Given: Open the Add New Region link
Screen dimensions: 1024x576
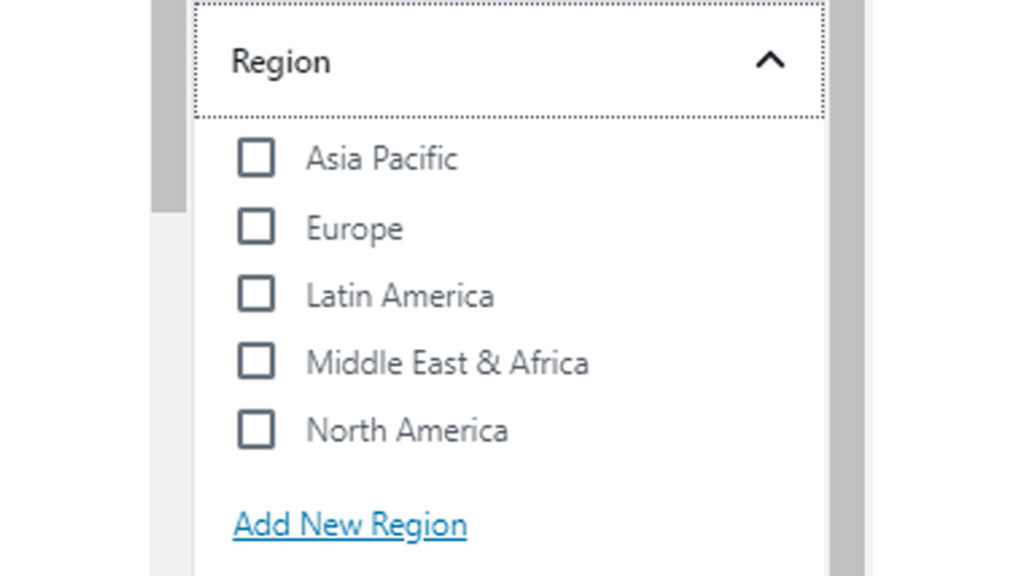Looking at the screenshot, I should point(350,525).
